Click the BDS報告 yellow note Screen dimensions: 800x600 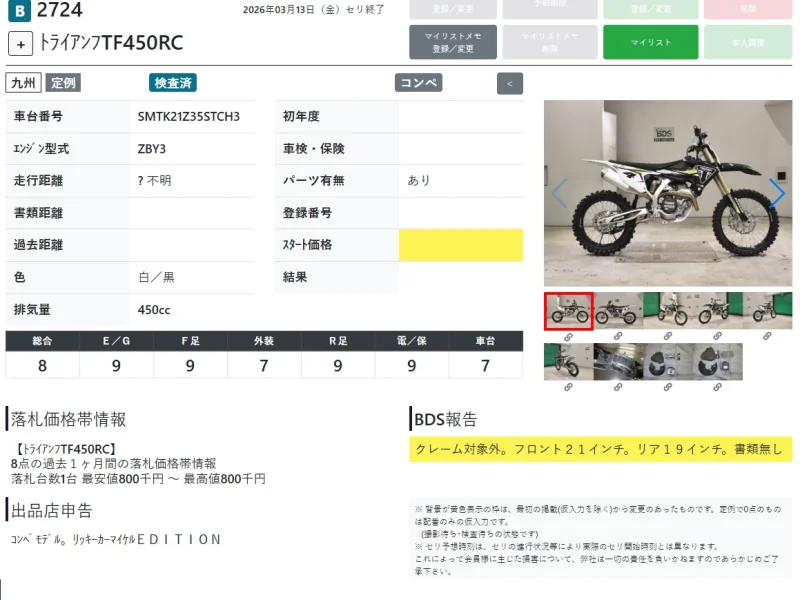click(601, 449)
